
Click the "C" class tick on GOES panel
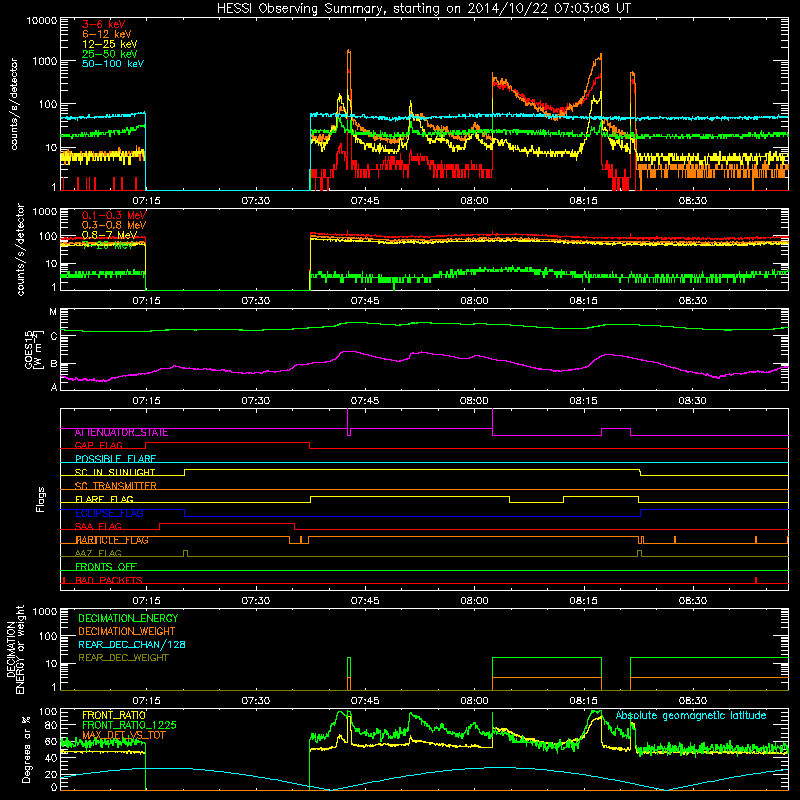(54, 337)
